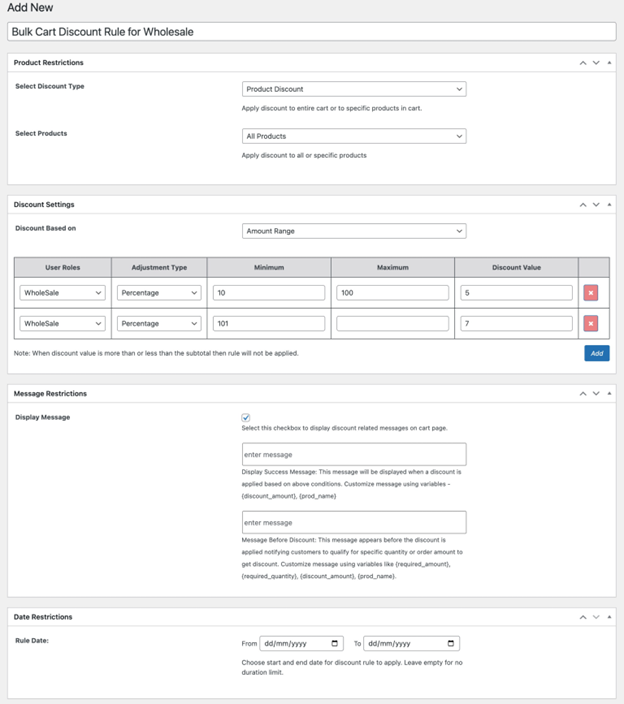Open the Discount Based on dropdown
624x704 pixels.
click(x=354, y=231)
